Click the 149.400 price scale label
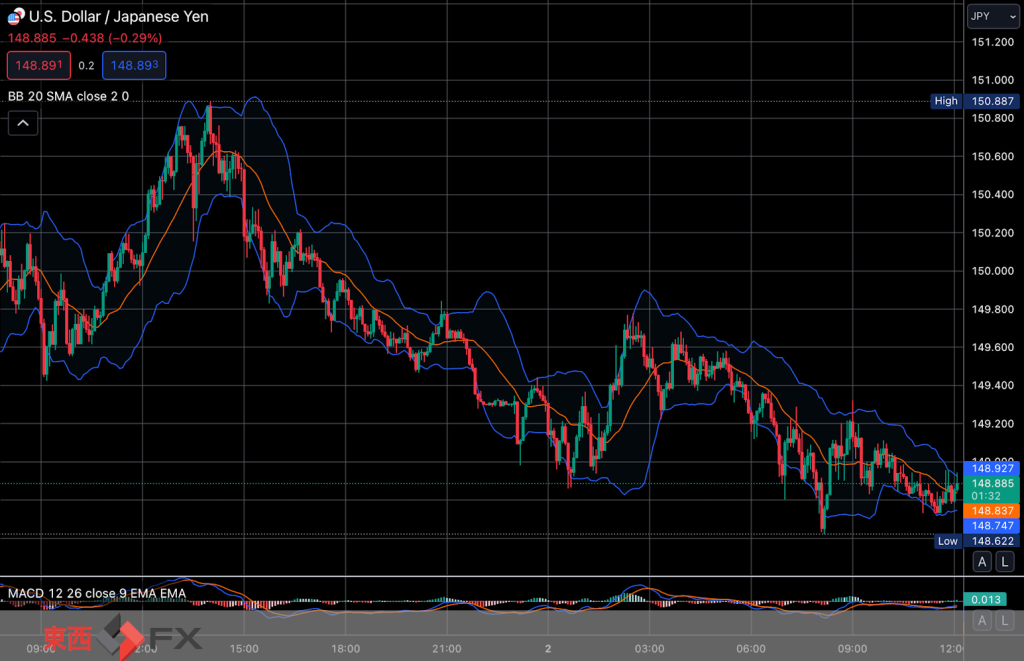 (993, 385)
